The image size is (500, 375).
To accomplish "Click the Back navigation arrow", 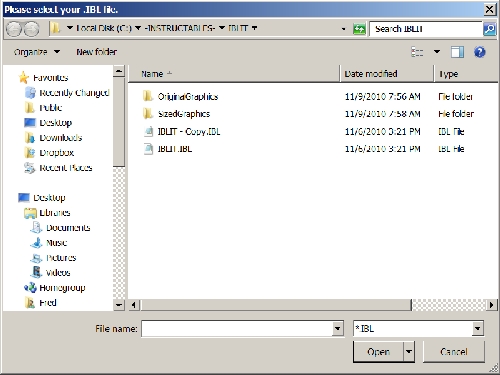I will click(14, 29).
